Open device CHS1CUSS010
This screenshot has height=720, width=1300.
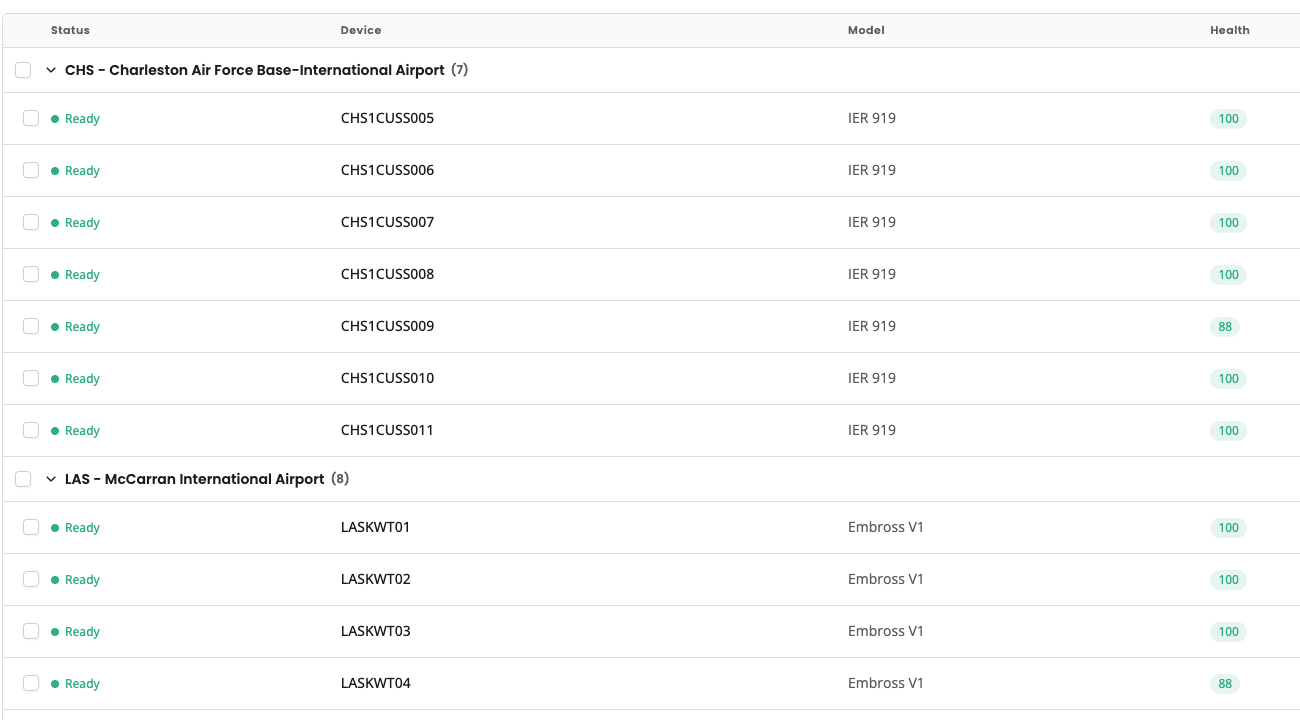point(387,378)
